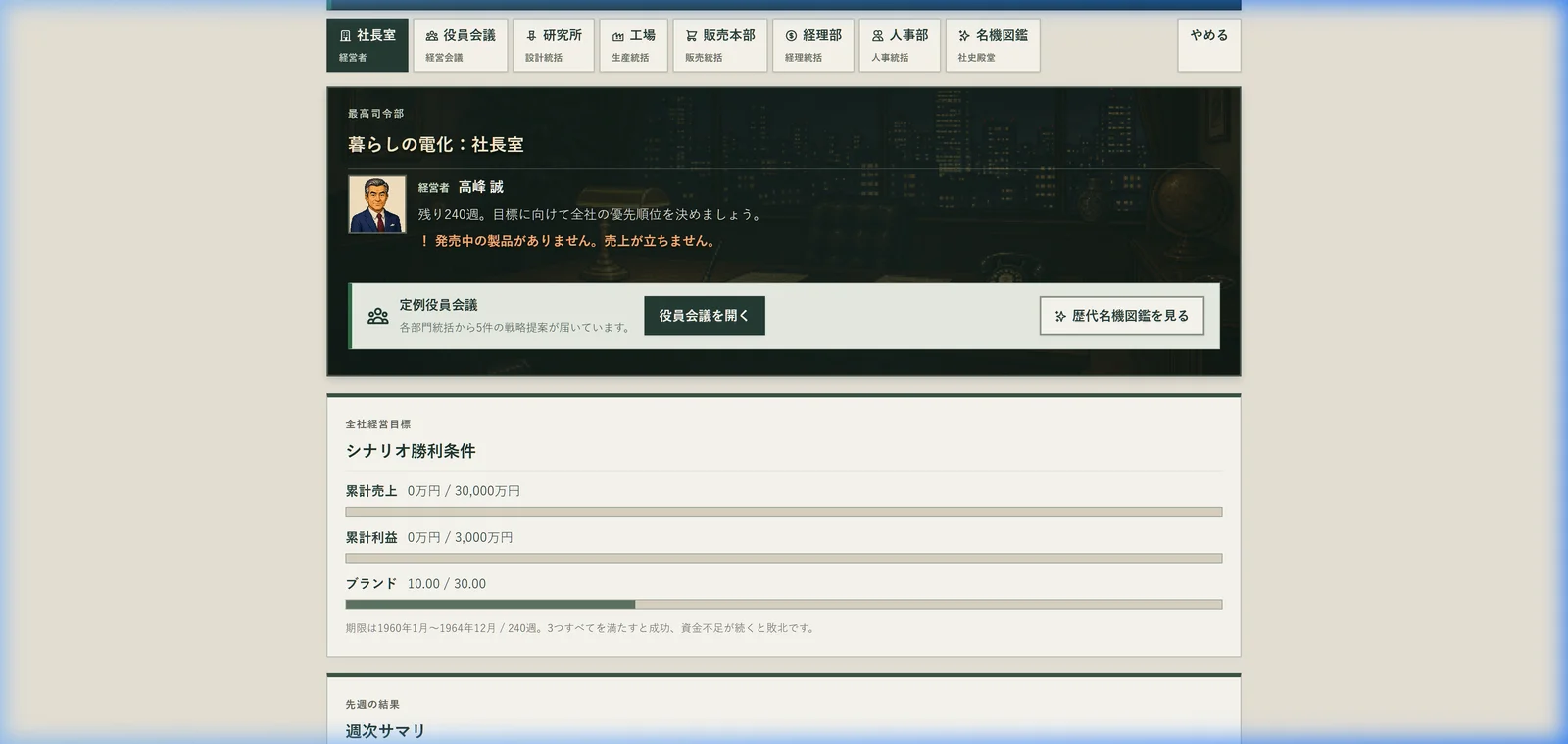Click the 累計売上 progress bar
1568x744 pixels.
click(784, 512)
